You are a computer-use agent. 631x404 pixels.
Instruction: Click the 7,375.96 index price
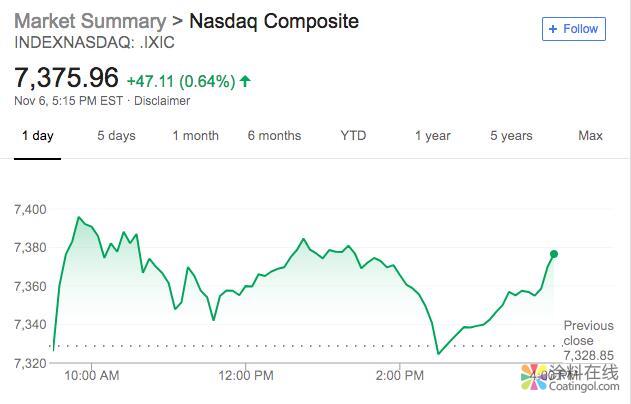66,77
